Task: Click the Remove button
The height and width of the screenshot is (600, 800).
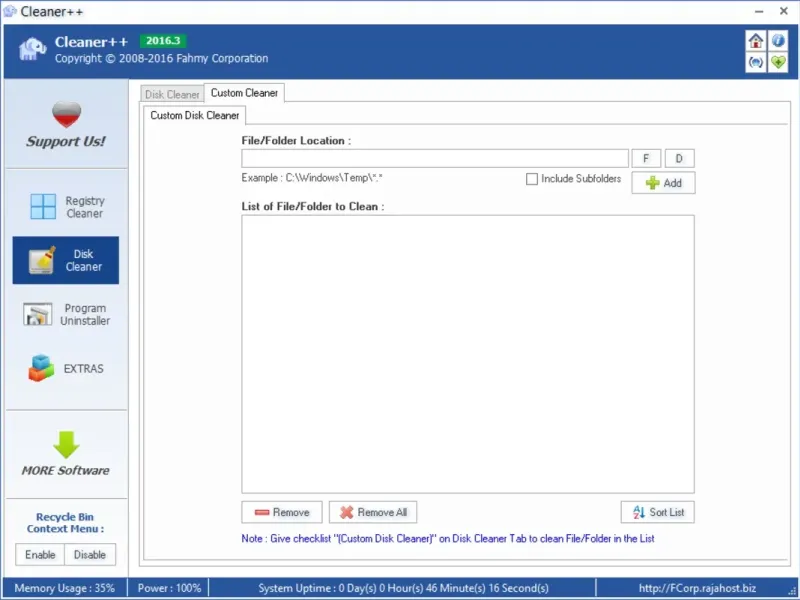Action: point(282,512)
